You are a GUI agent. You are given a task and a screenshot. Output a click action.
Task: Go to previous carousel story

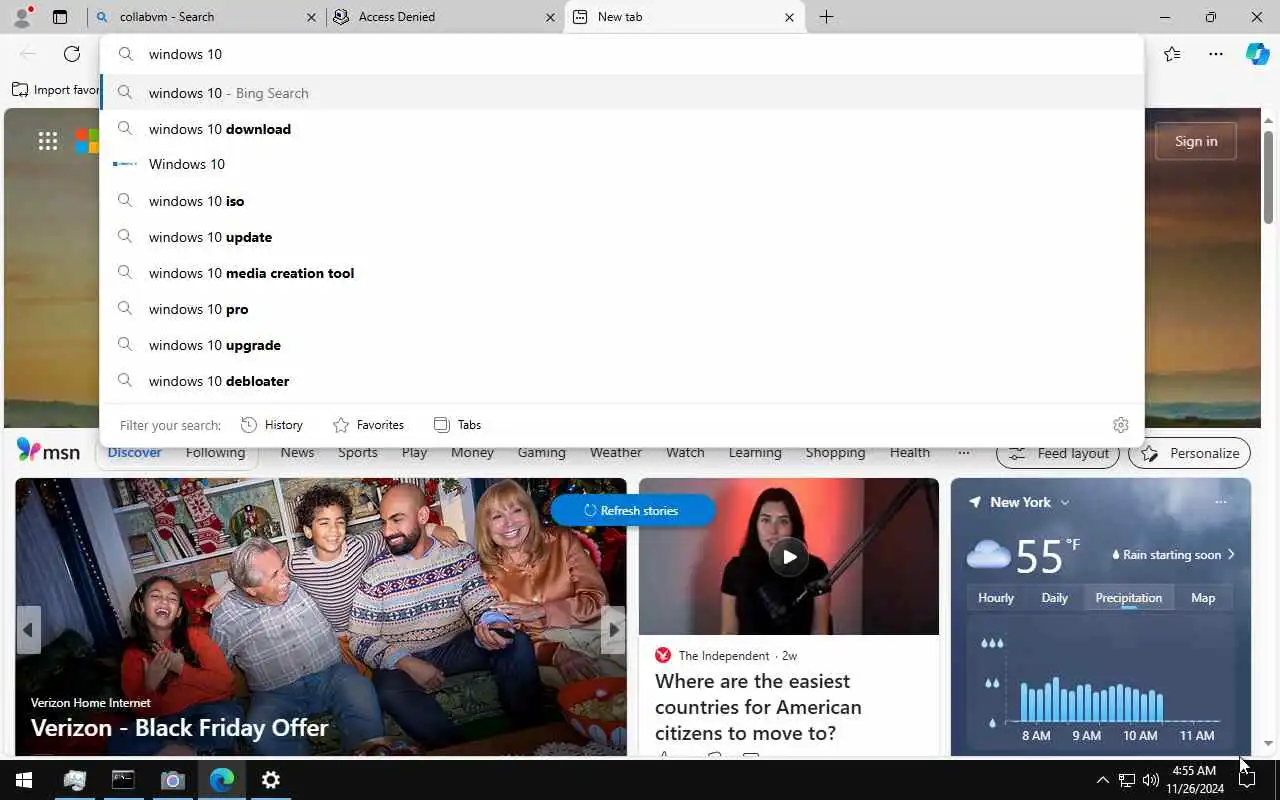tap(28, 630)
